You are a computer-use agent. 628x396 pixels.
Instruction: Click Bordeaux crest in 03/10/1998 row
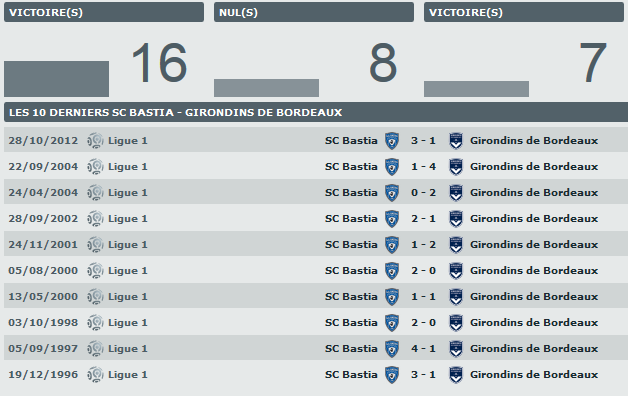[456, 323]
